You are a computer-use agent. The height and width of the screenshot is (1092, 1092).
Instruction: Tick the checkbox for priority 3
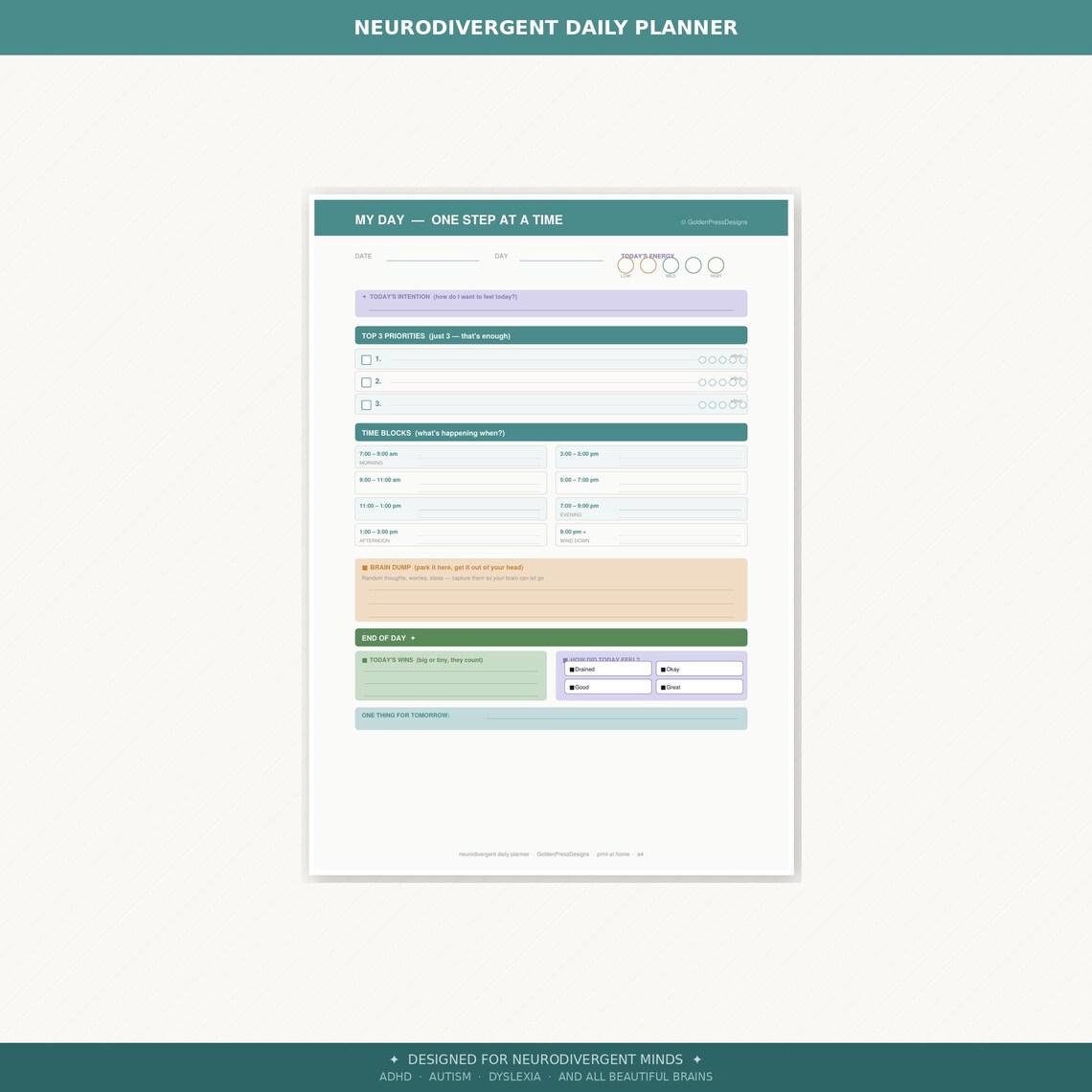coord(366,404)
